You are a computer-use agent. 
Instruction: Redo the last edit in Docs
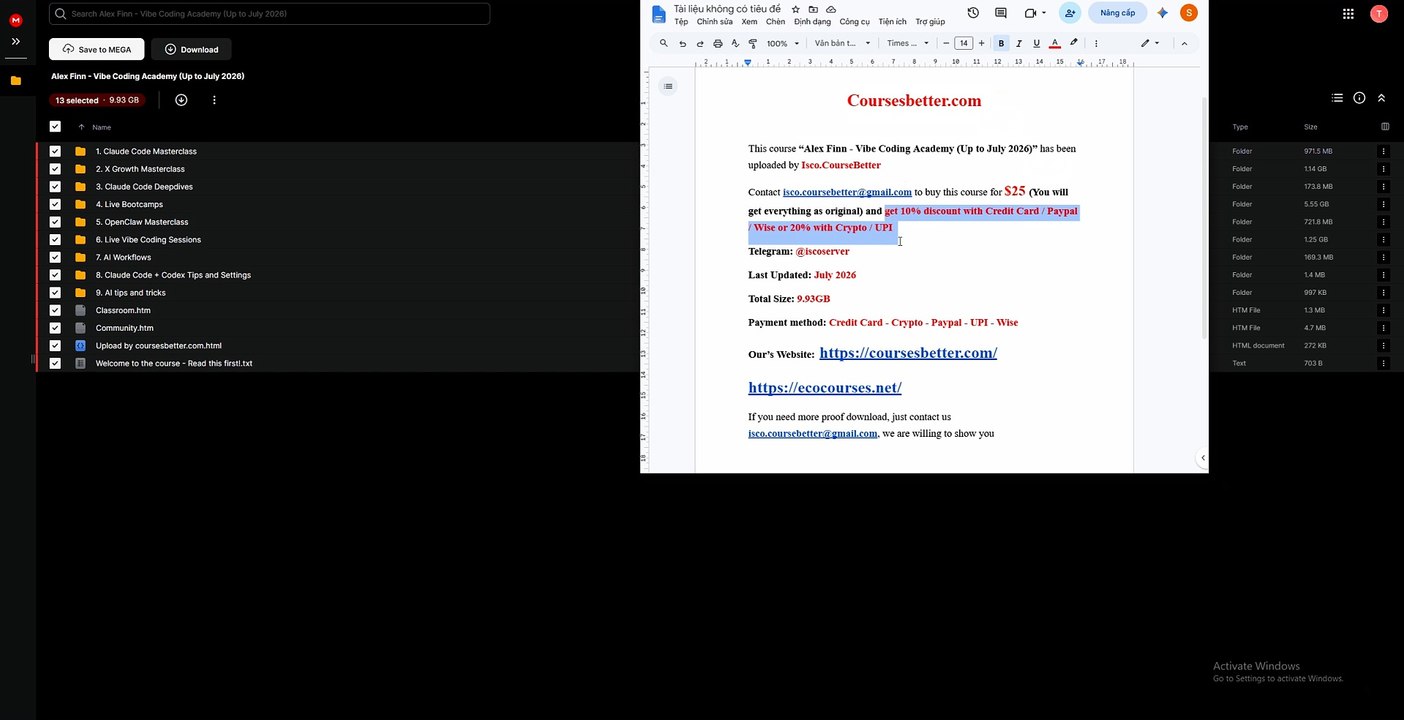700,43
